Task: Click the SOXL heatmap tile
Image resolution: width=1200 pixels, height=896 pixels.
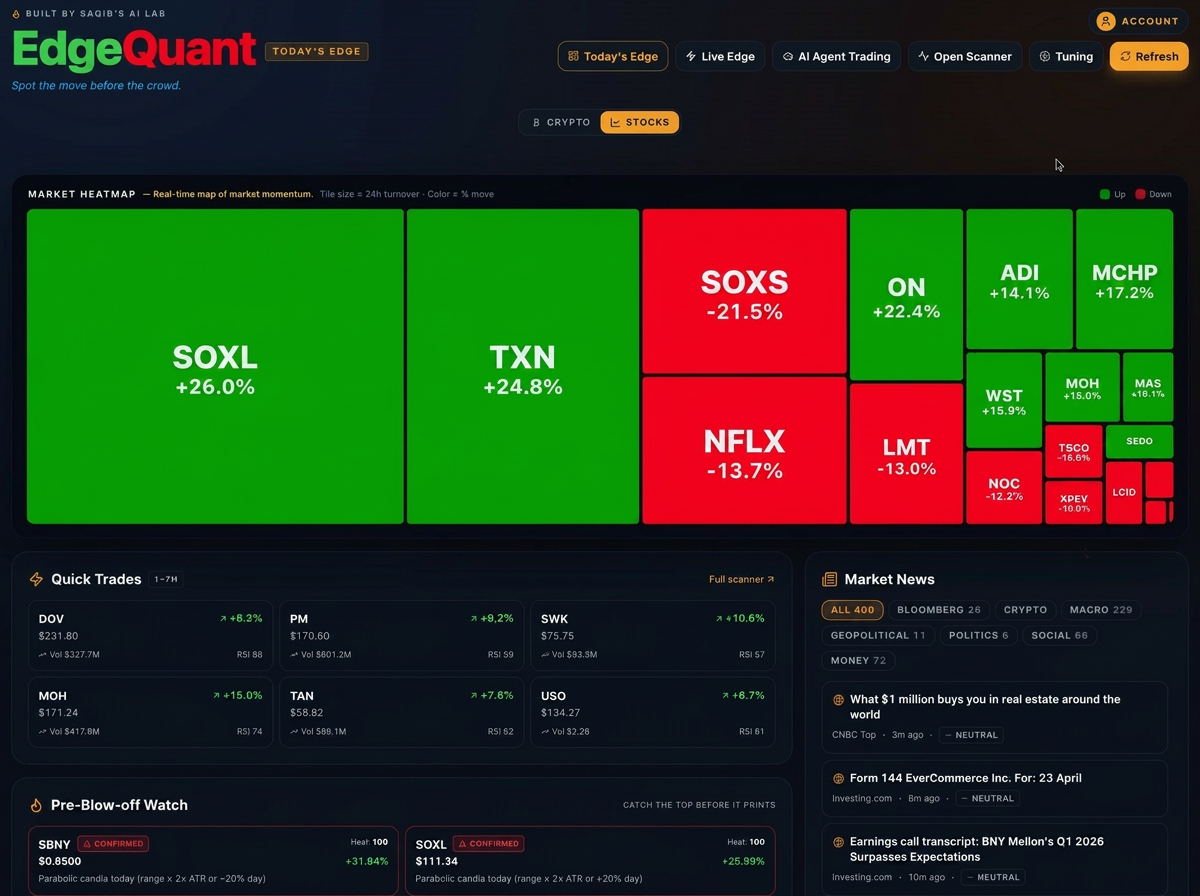Action: click(215, 367)
